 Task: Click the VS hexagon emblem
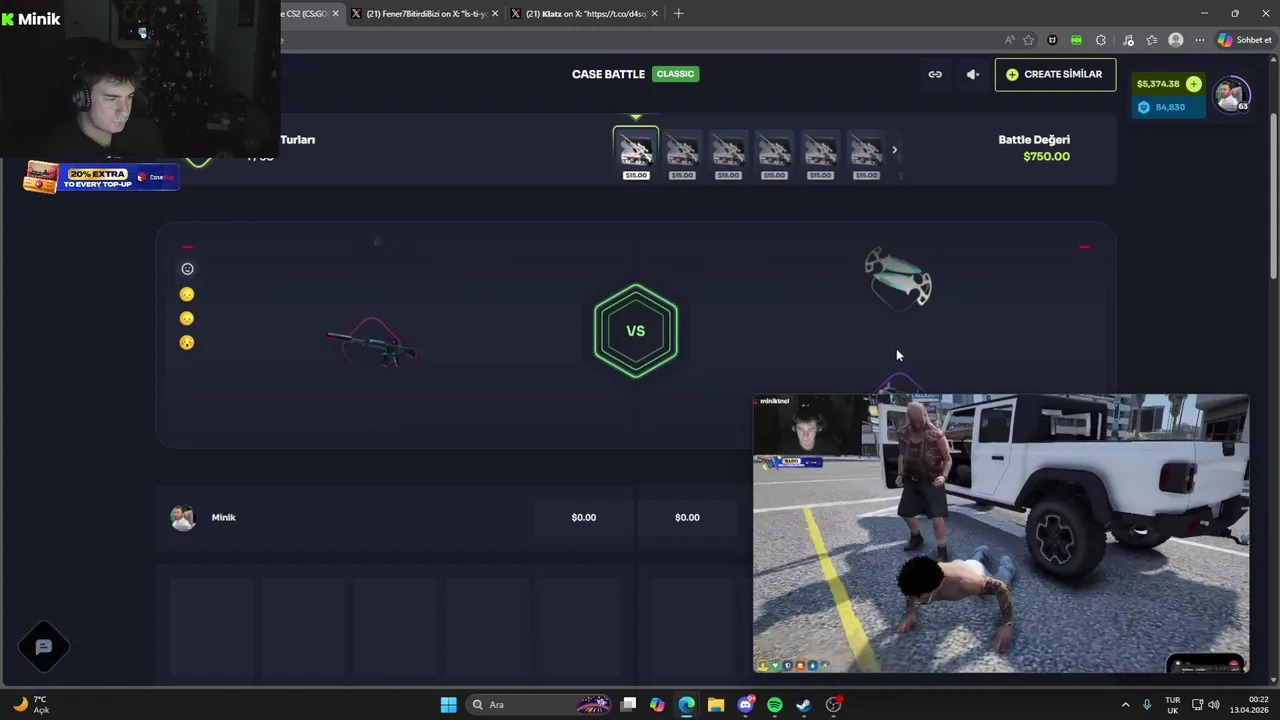(x=636, y=331)
